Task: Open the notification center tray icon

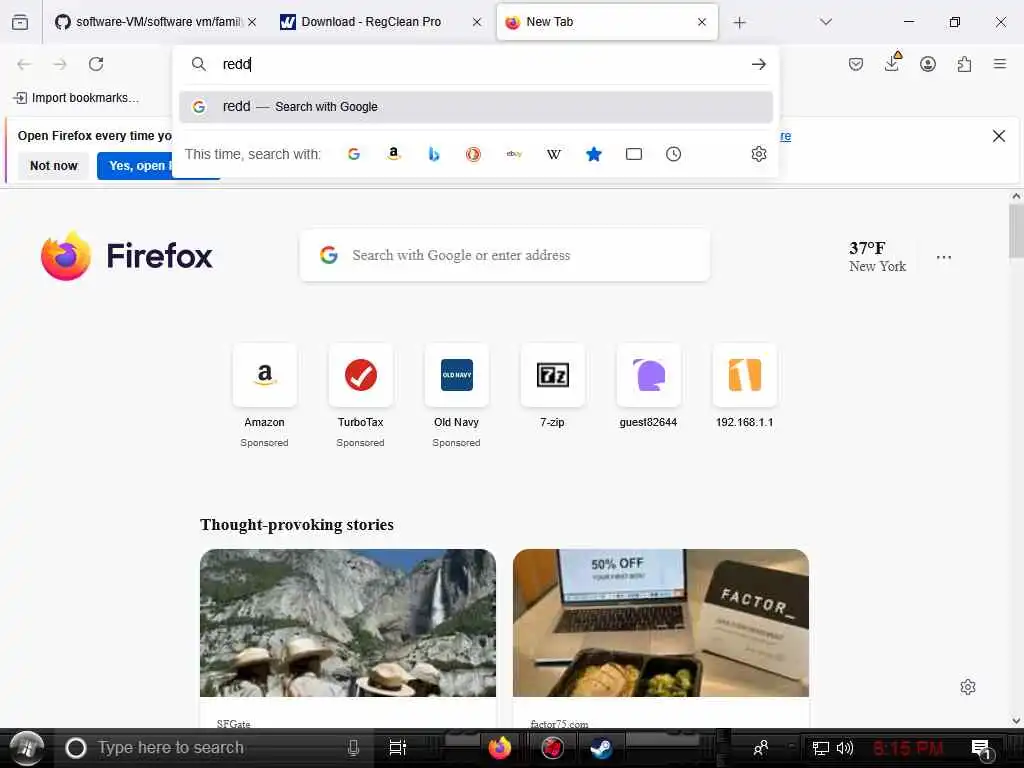Action: point(982,749)
